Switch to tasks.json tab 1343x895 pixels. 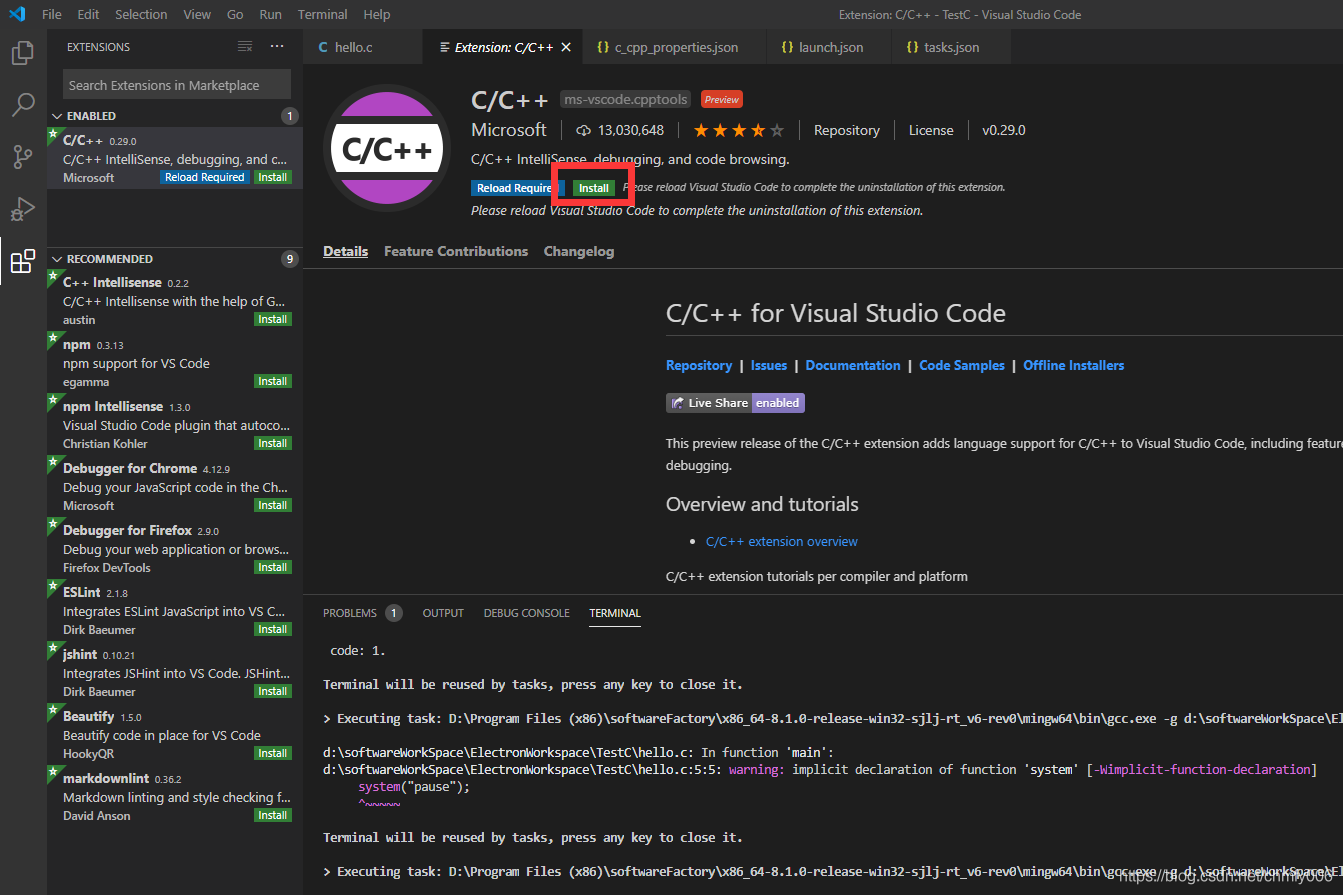coord(950,47)
